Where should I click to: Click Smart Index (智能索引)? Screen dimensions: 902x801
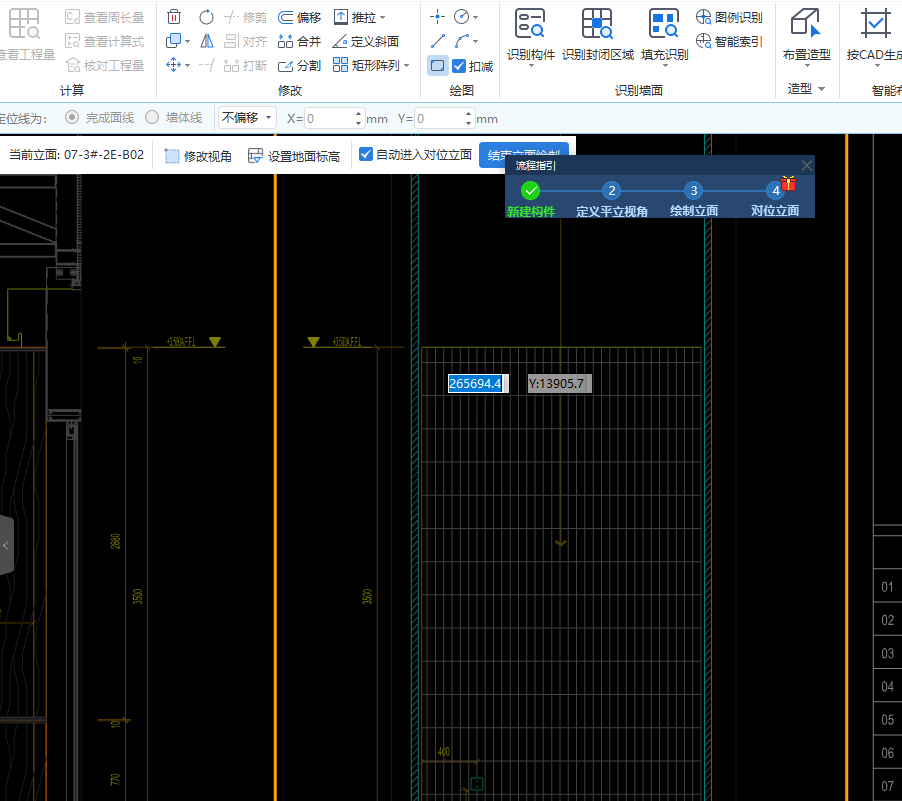(729, 41)
